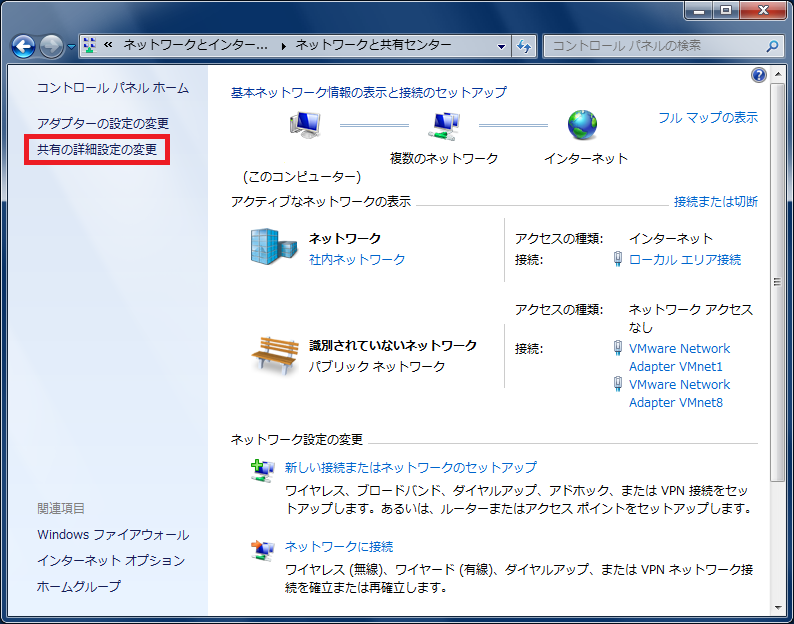Viewport: 794px width, 624px height.
Task: Click the 複数のネットワーク icon in network map
Action: click(443, 126)
